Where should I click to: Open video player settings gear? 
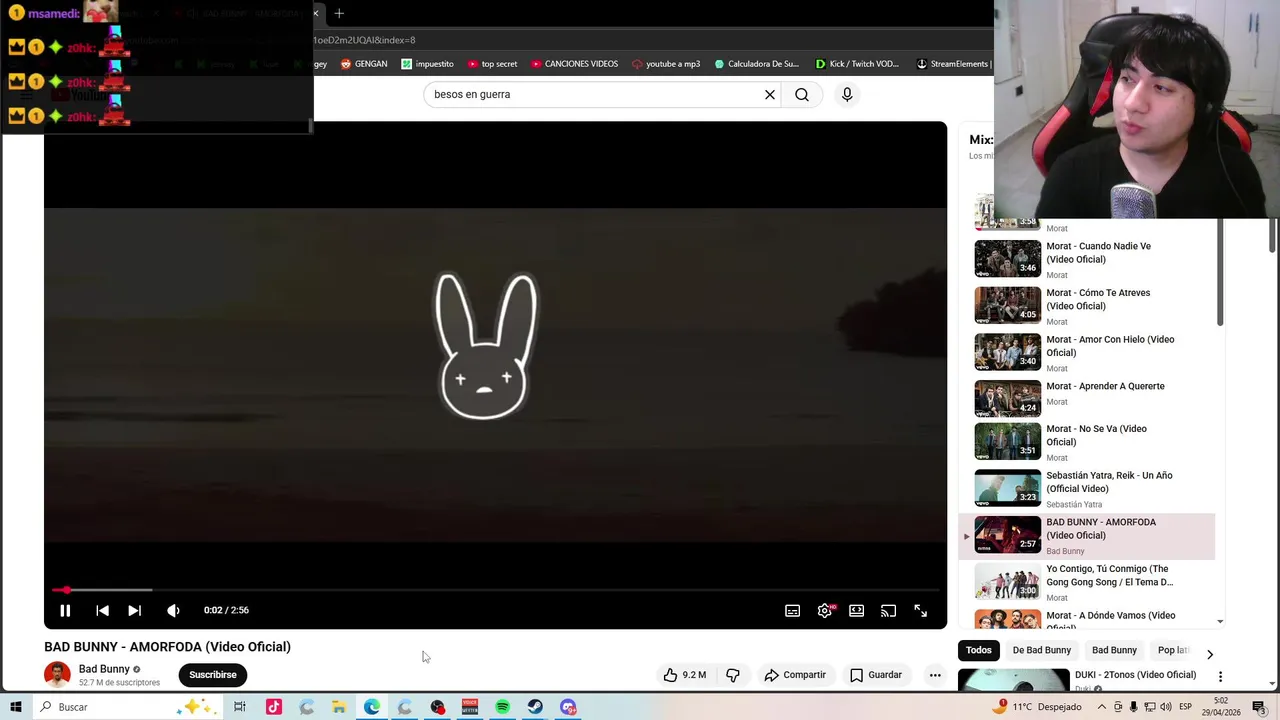pyautogui.click(x=825, y=610)
